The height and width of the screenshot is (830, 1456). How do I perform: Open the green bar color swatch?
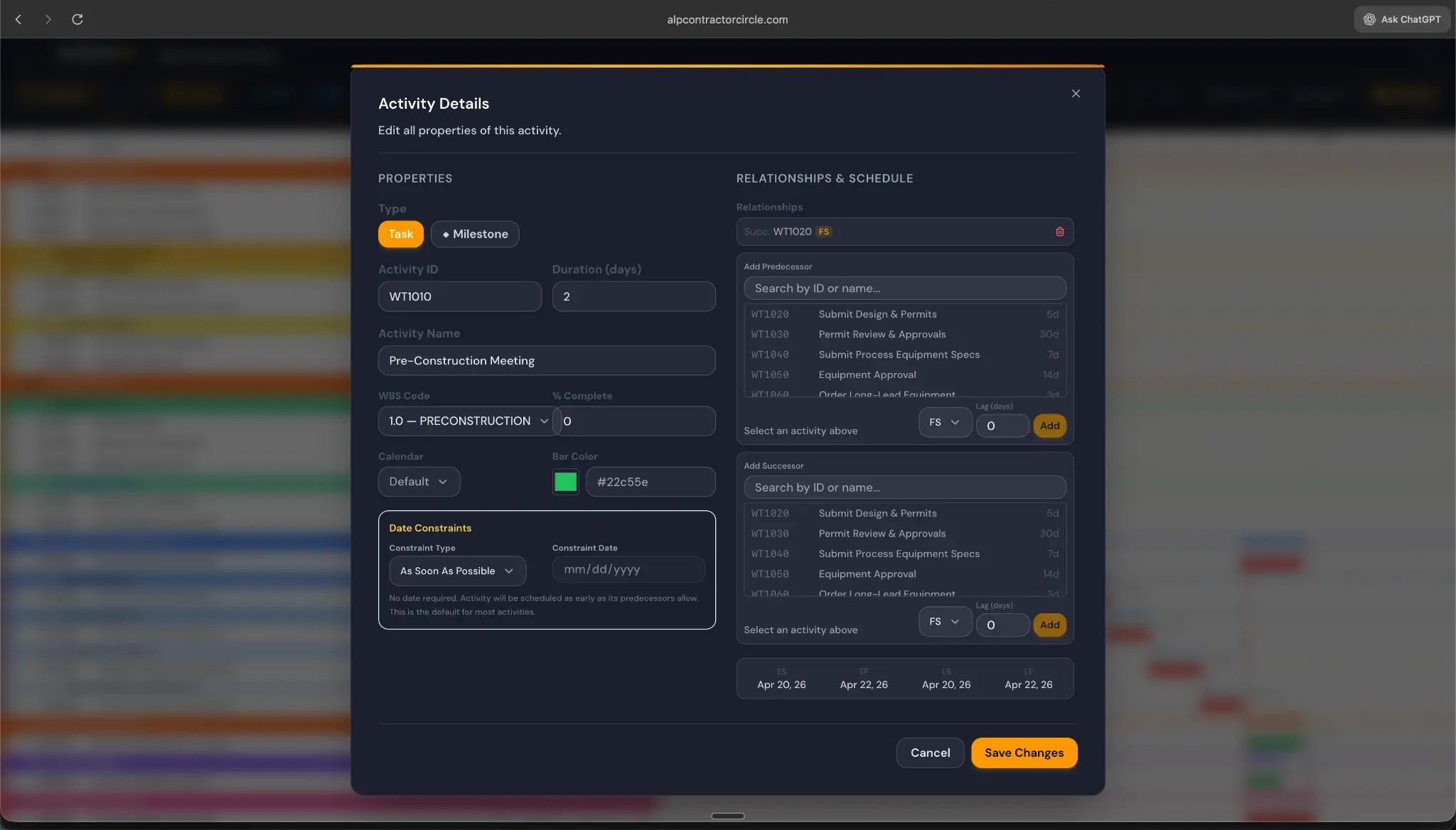[565, 482]
